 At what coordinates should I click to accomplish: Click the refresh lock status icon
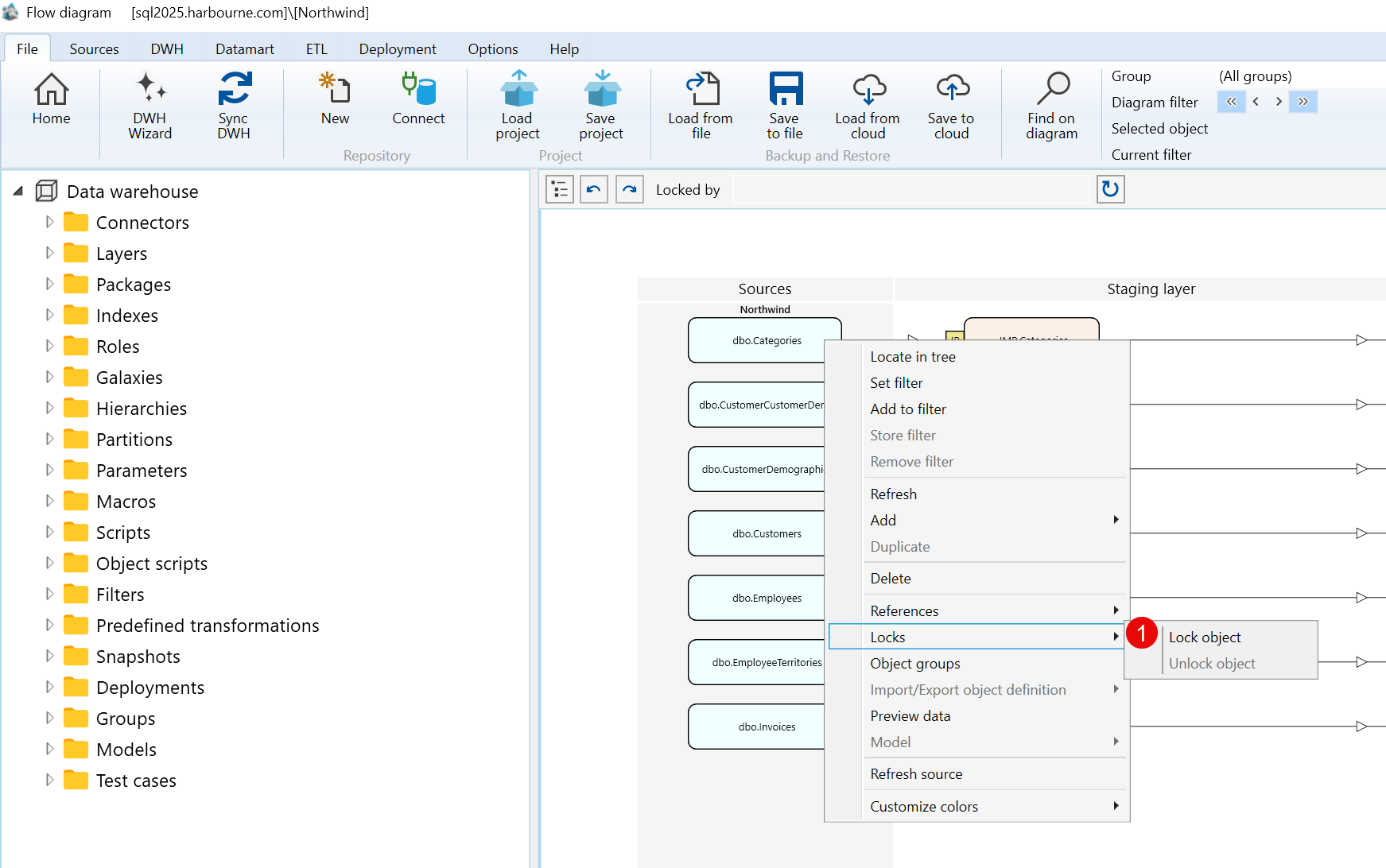(1111, 189)
